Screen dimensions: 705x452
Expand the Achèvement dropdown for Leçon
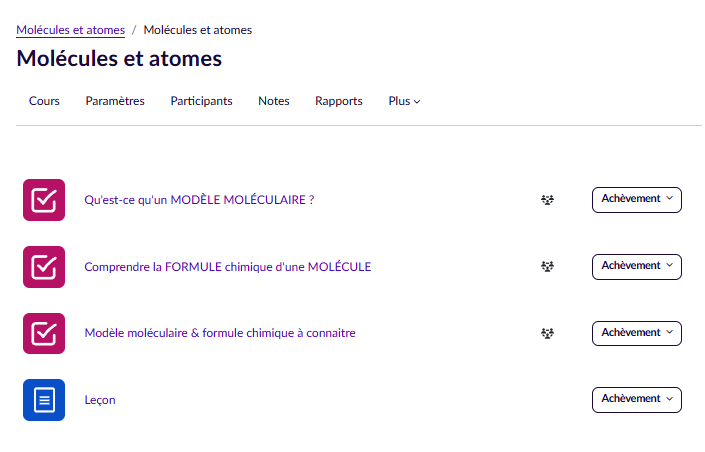tap(636, 399)
